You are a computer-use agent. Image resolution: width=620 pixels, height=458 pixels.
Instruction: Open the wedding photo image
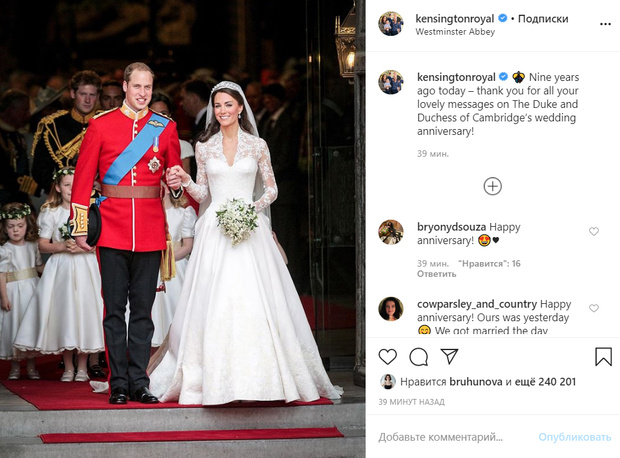(183, 229)
